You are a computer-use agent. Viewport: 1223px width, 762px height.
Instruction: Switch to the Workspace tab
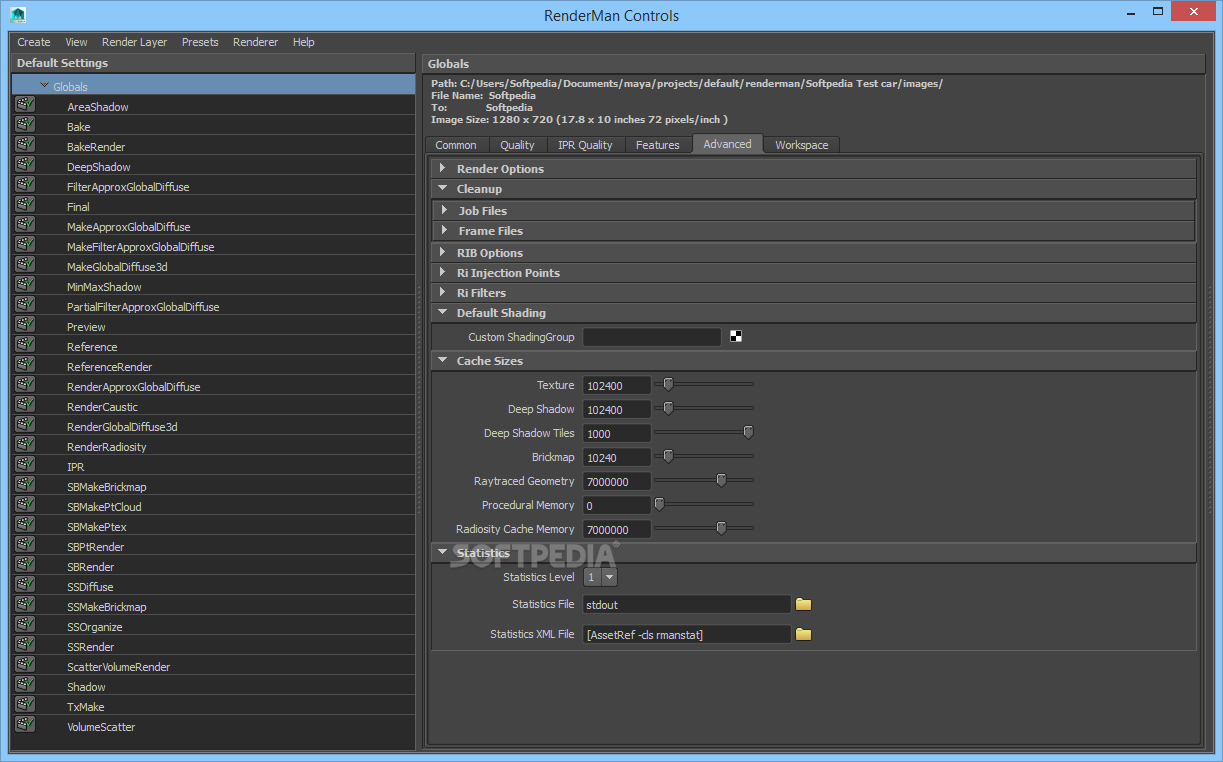pyautogui.click(x=802, y=145)
